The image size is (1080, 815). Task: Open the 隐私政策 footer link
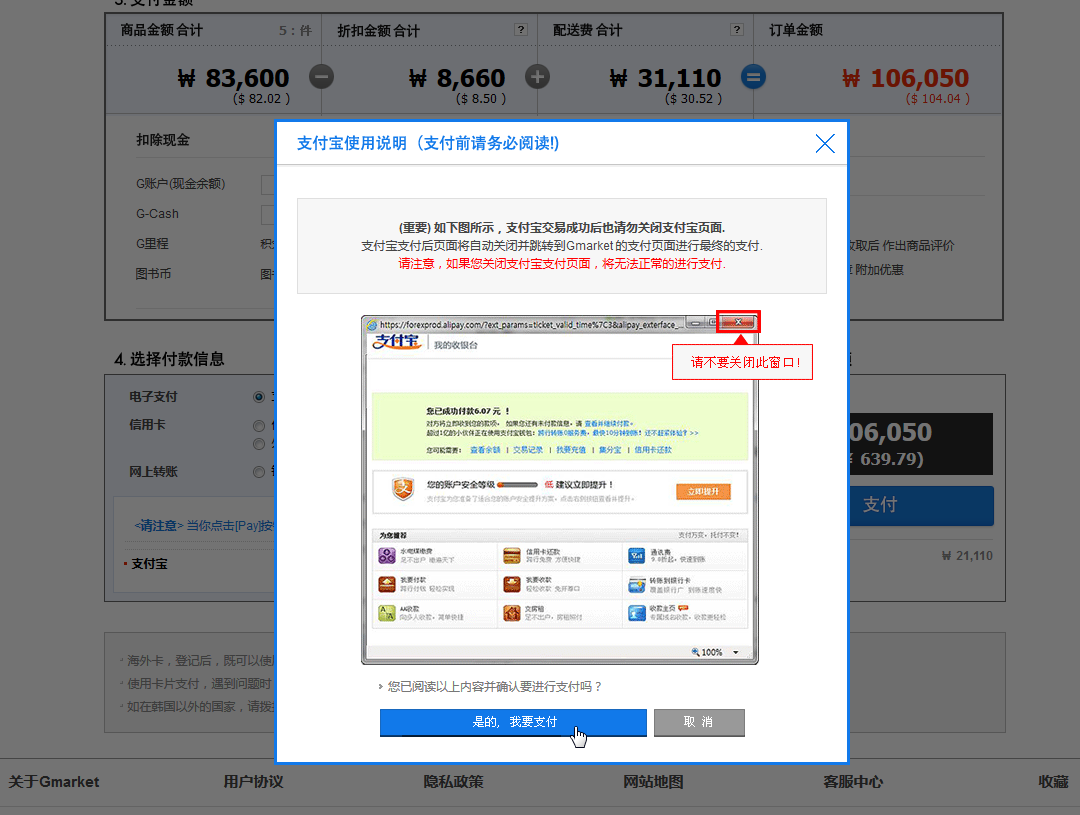pyautogui.click(x=453, y=782)
